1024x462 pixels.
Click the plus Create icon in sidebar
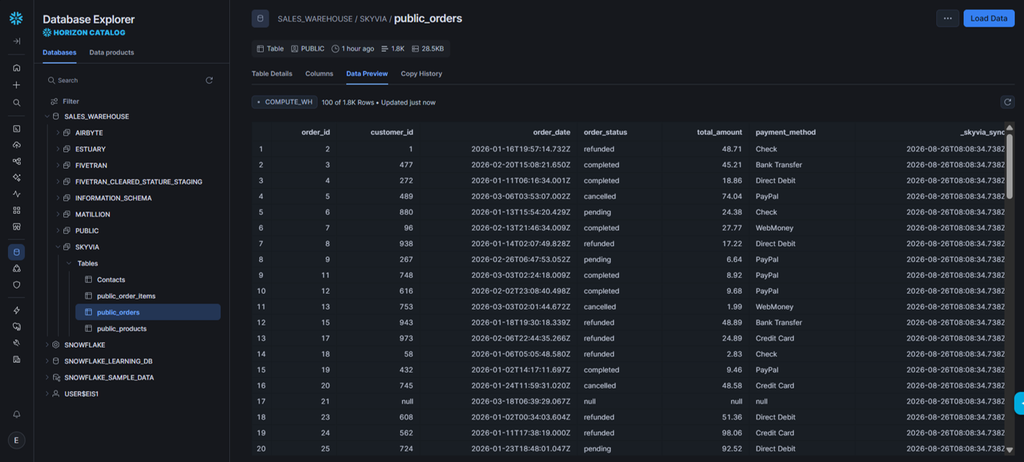pyautogui.click(x=16, y=85)
